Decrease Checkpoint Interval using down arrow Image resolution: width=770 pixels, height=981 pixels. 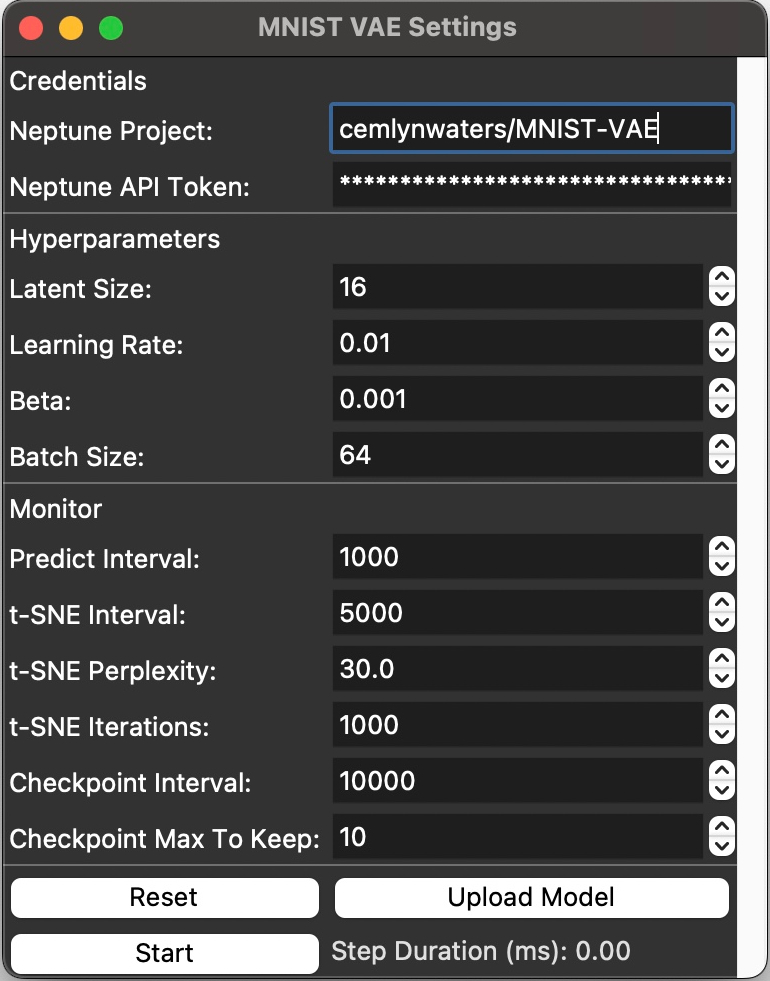tap(722, 790)
